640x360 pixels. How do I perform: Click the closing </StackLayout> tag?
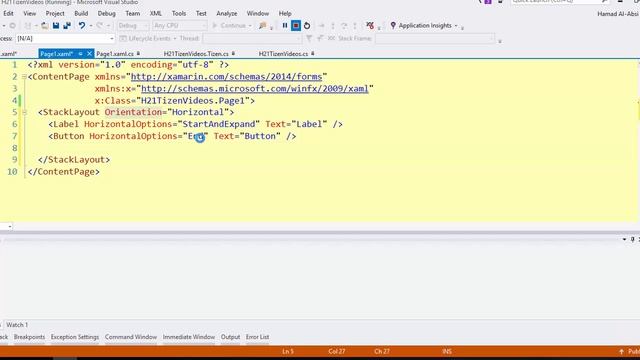point(74,160)
